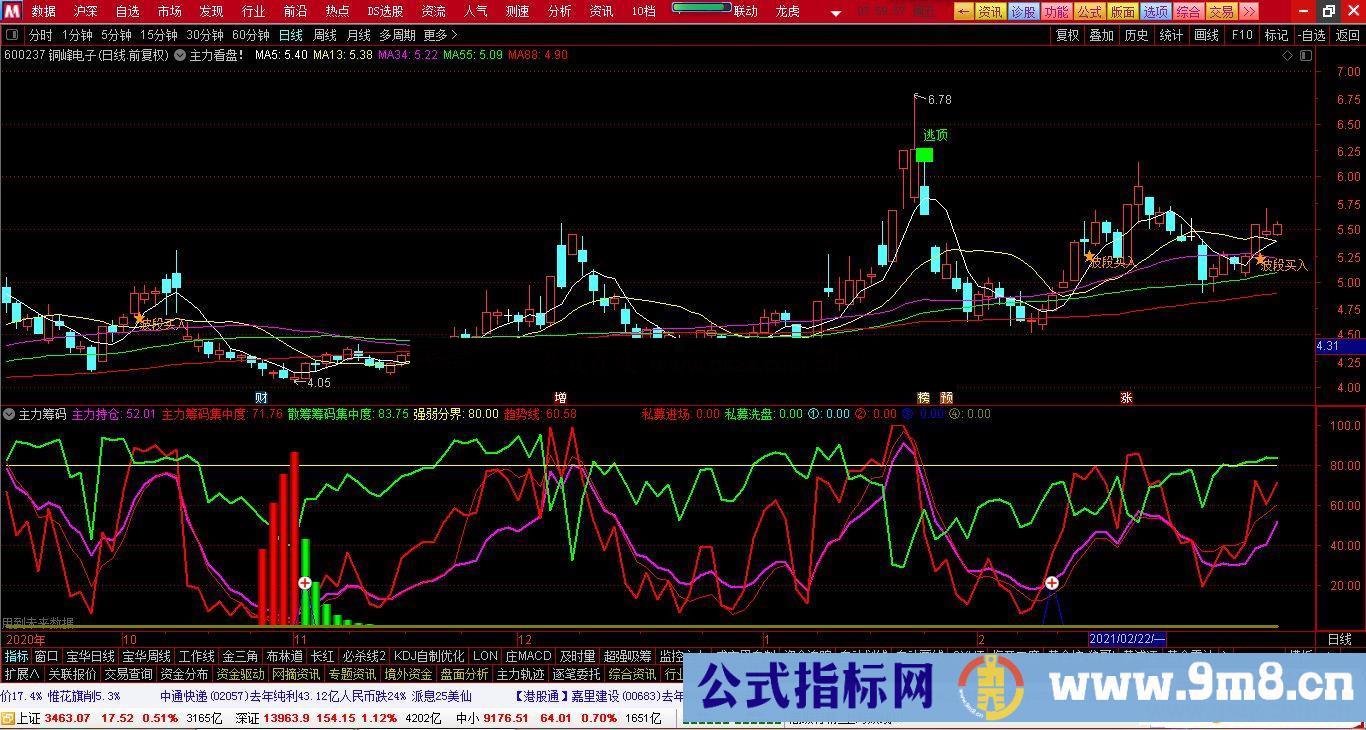1366x730 pixels.
Task: Select the 庄MACD indicator tab
Action: 528,656
